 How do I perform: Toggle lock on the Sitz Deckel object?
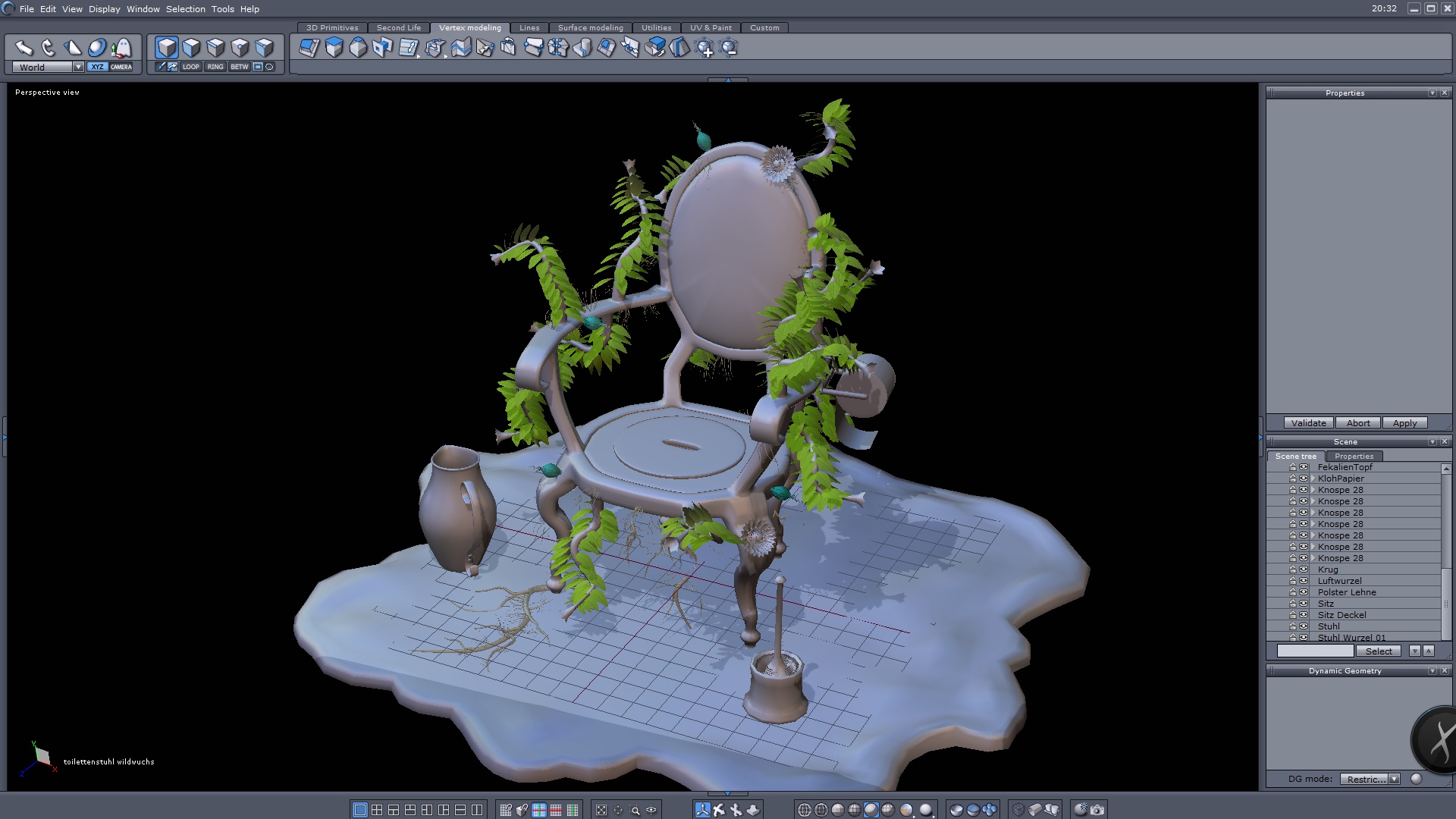(x=1293, y=615)
